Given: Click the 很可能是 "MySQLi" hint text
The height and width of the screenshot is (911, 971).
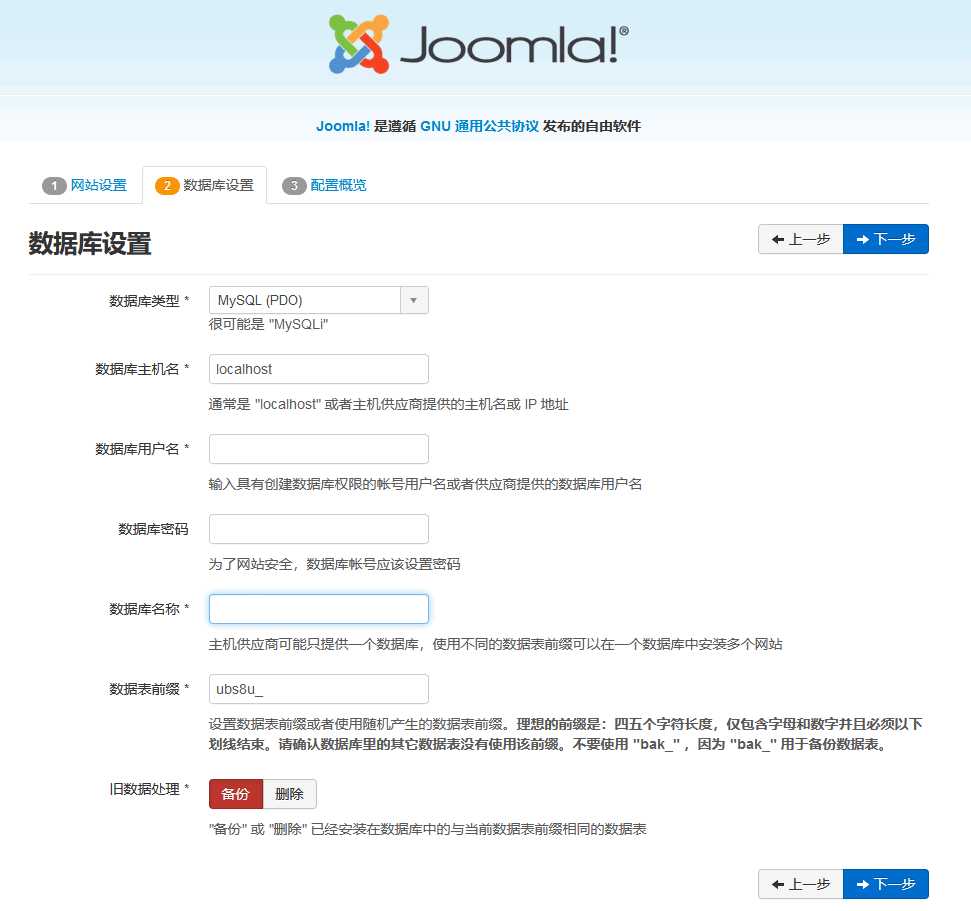Looking at the screenshot, I should coord(268,325).
